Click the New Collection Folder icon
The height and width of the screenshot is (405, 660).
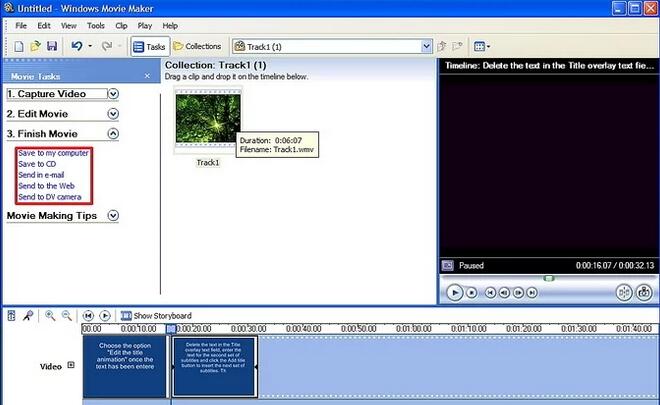click(x=457, y=46)
